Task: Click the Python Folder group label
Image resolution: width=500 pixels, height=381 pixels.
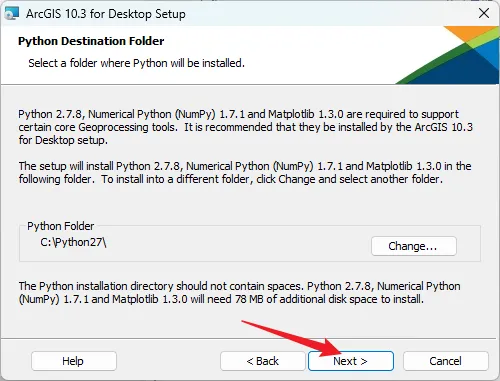Action: point(61,226)
